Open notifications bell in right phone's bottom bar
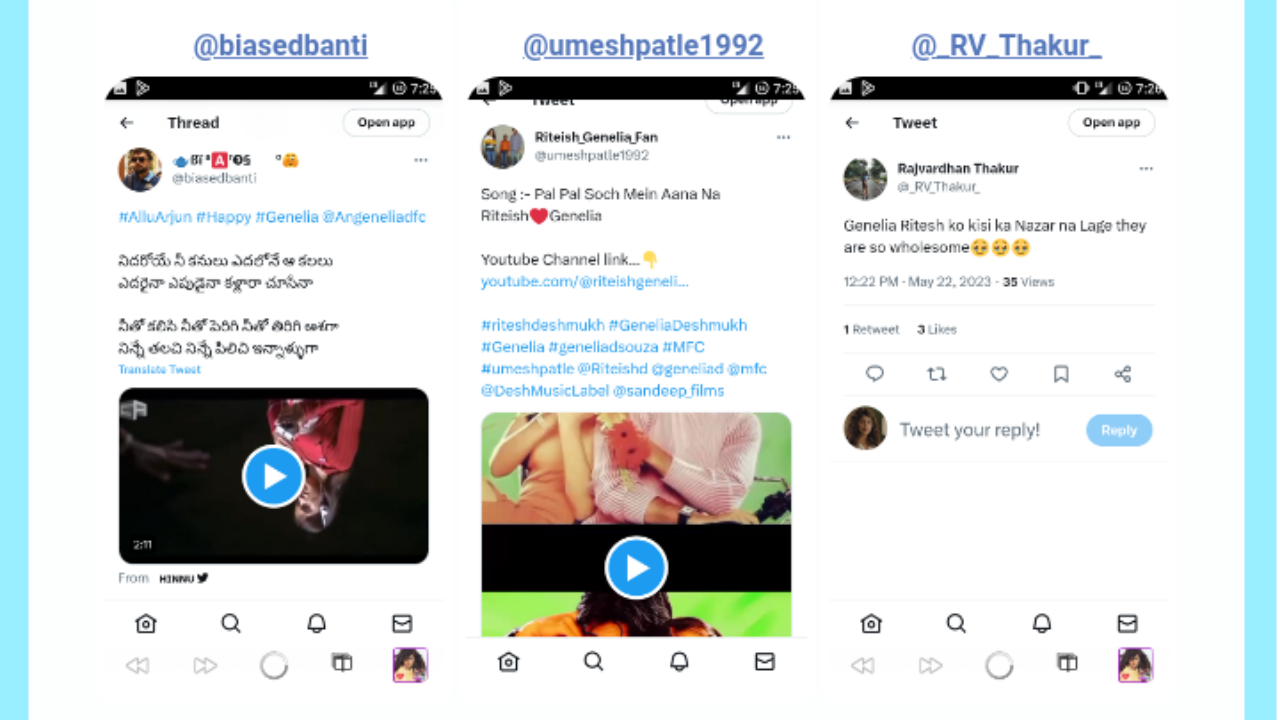This screenshot has height=720, width=1280. (x=1042, y=623)
